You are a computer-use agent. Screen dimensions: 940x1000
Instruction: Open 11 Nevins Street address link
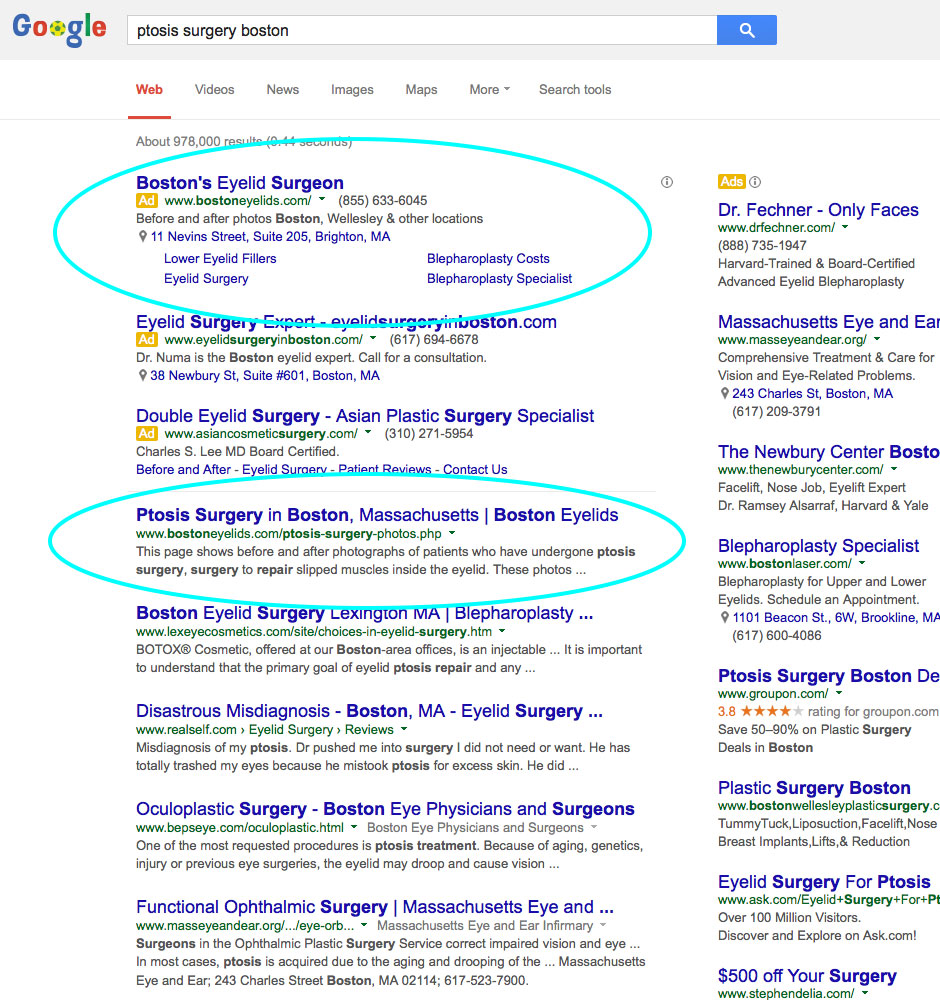click(270, 237)
